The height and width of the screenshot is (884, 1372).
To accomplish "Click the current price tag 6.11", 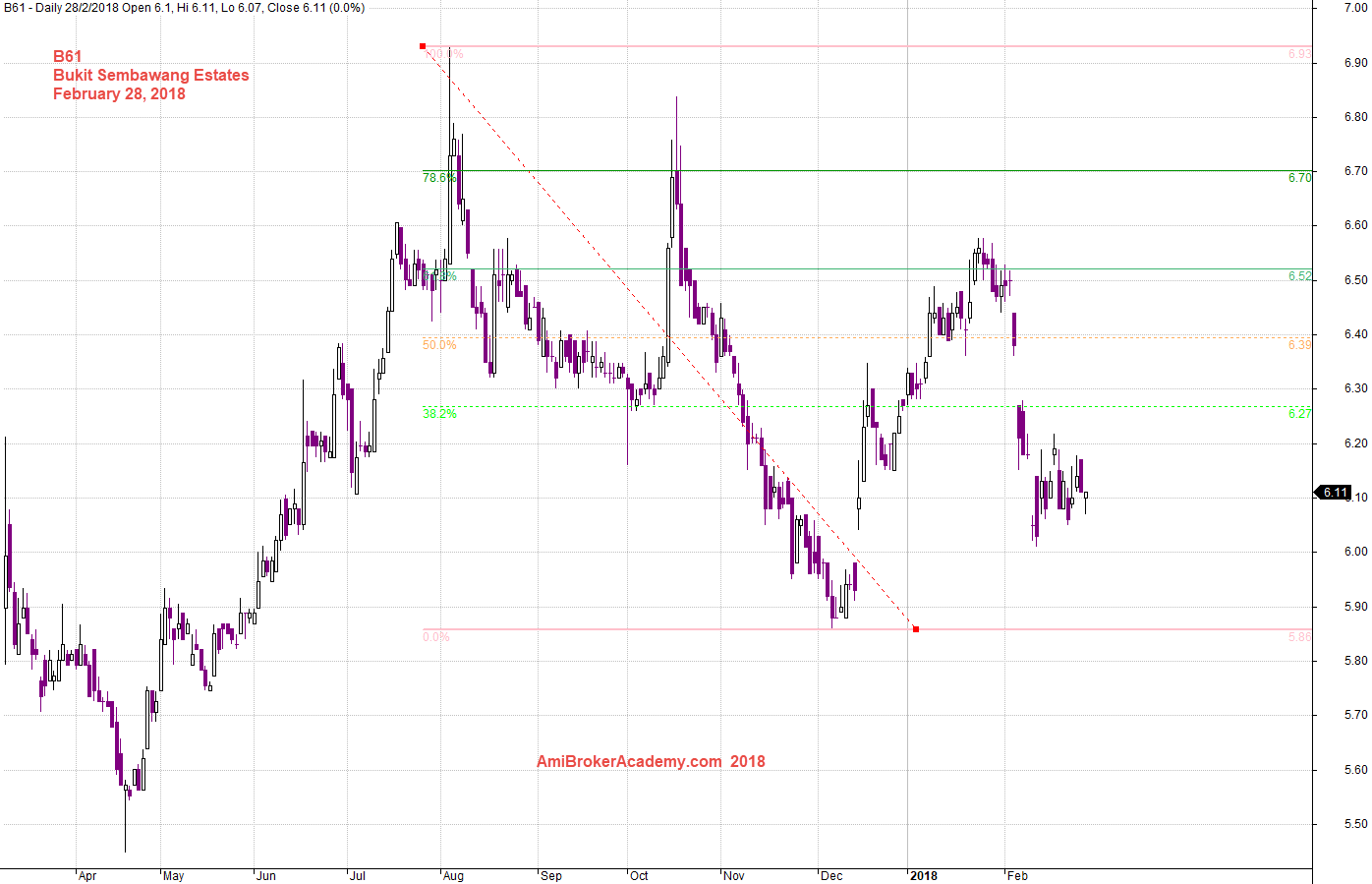I will 1334,493.
